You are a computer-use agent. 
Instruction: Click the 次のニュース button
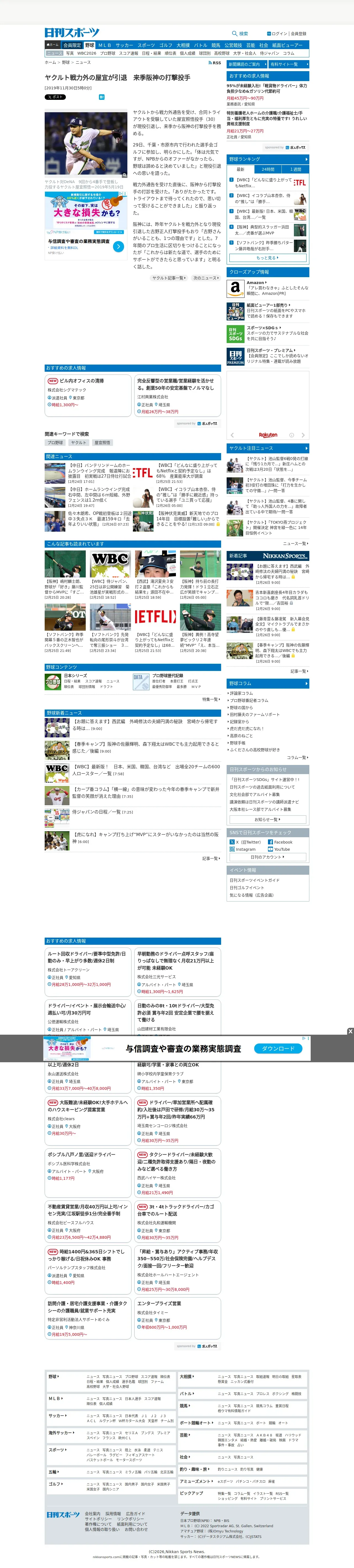click(x=206, y=278)
